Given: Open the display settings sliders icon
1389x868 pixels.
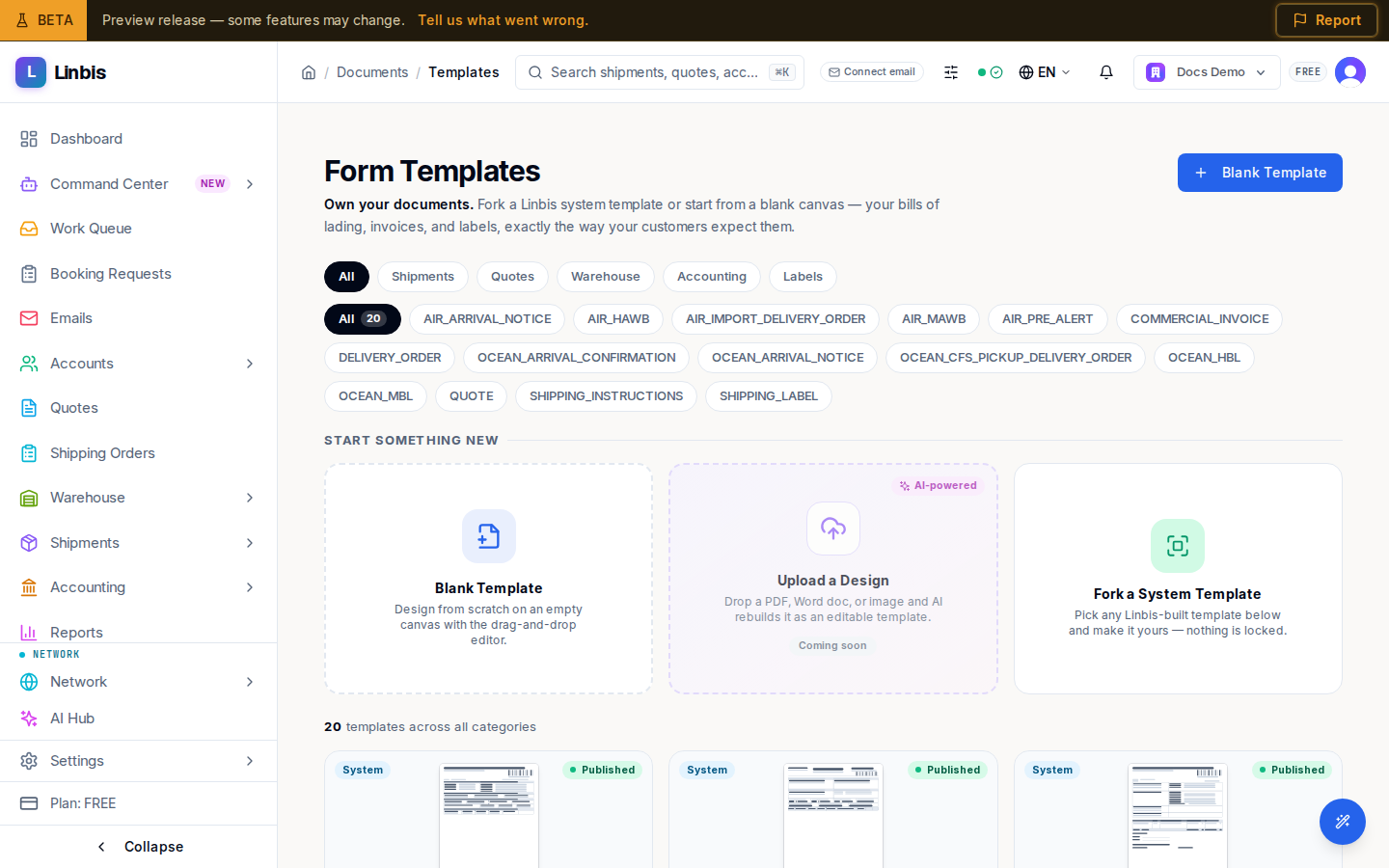Looking at the screenshot, I should click(951, 72).
